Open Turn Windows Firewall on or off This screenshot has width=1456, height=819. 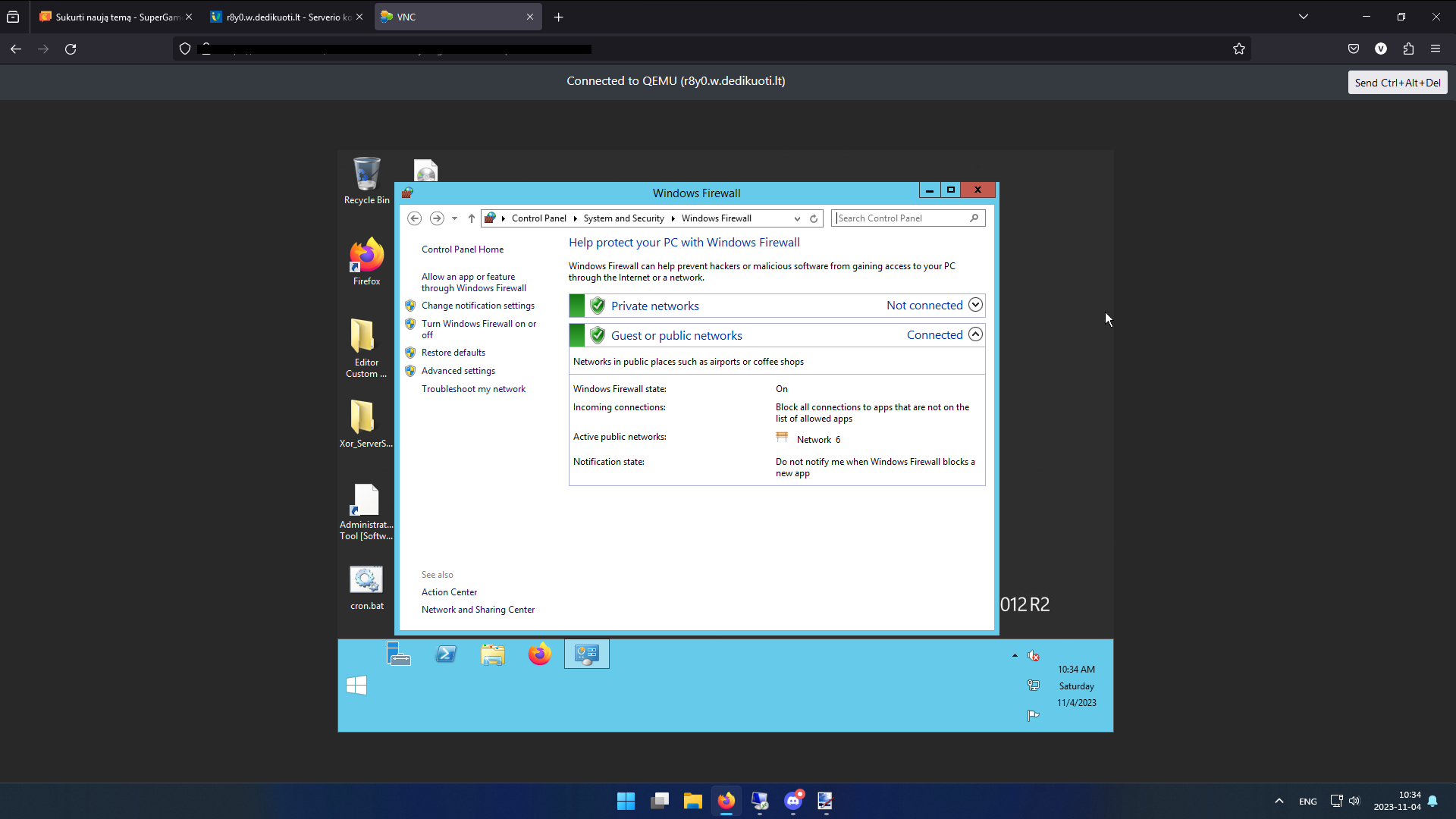(479, 329)
